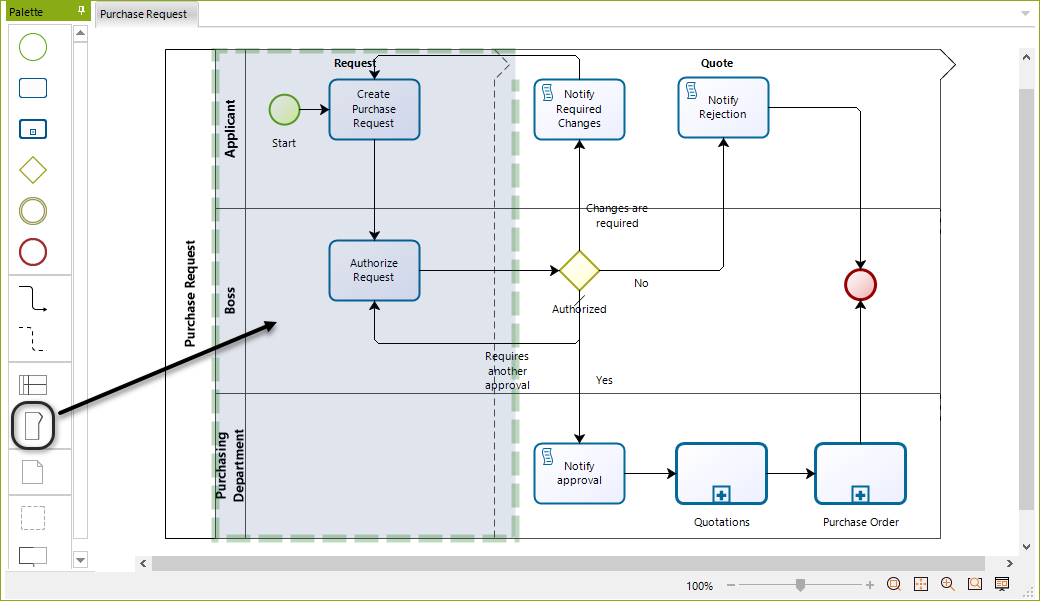
Task: Click the zoom in plus button
Action: 870,585
